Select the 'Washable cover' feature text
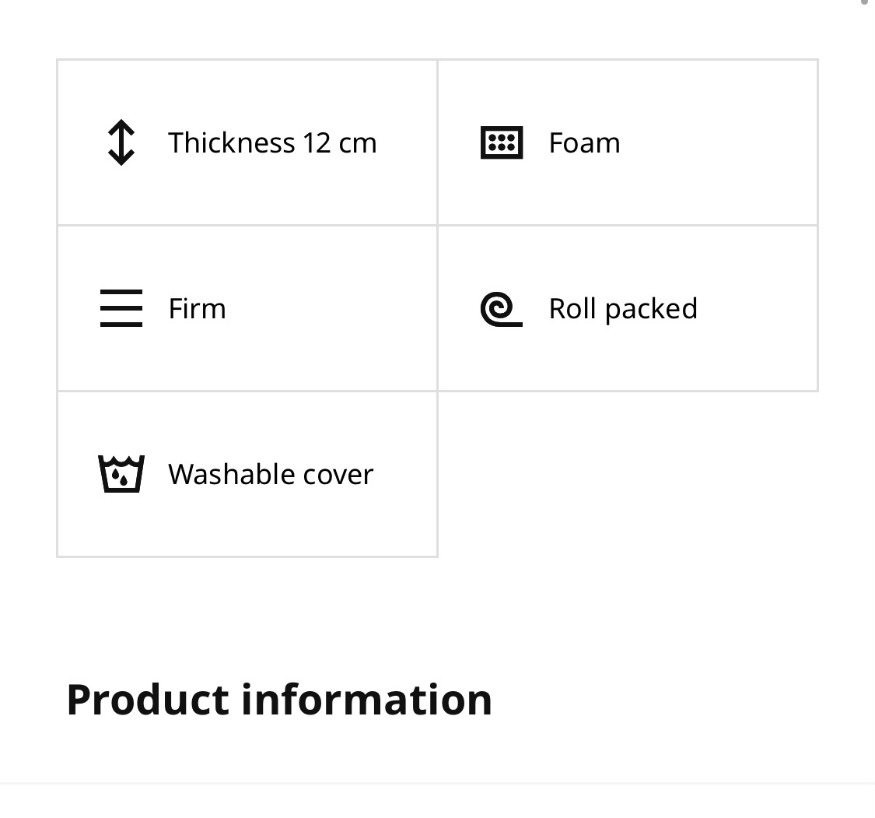This screenshot has height=818, width=875. pos(271,474)
